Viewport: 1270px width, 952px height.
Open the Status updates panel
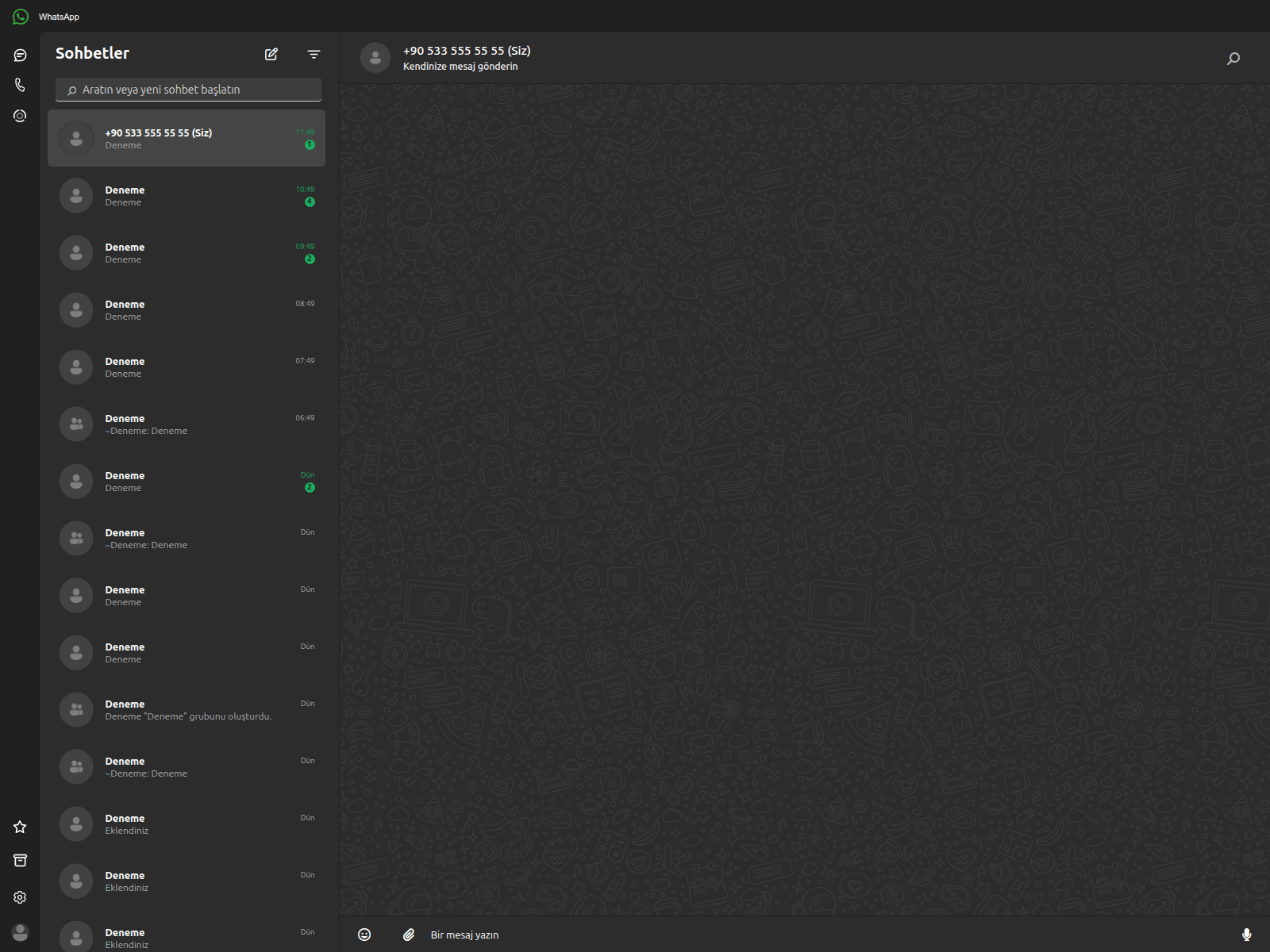click(x=19, y=115)
